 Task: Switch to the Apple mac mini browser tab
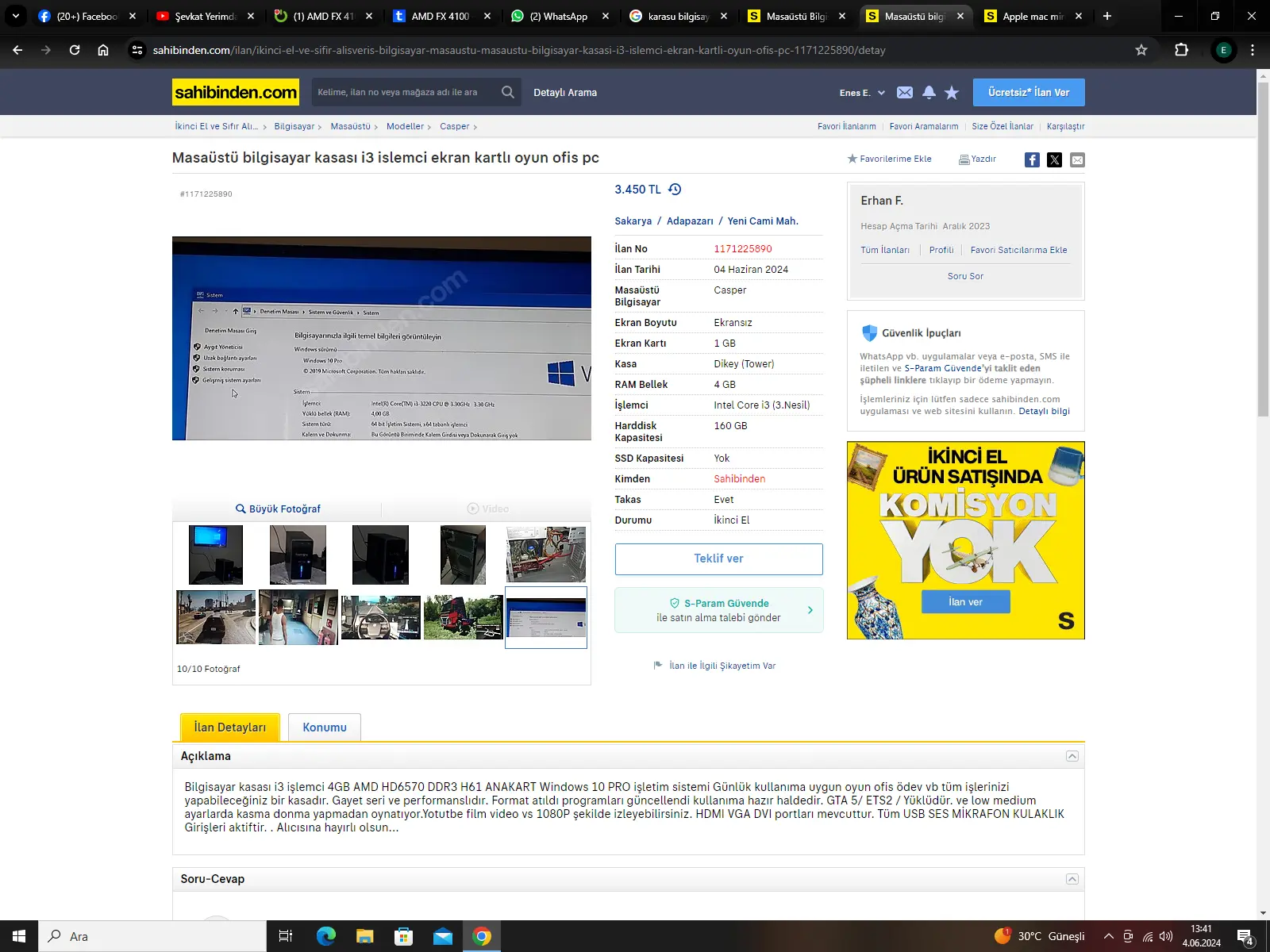pyautogui.click(x=1034, y=16)
